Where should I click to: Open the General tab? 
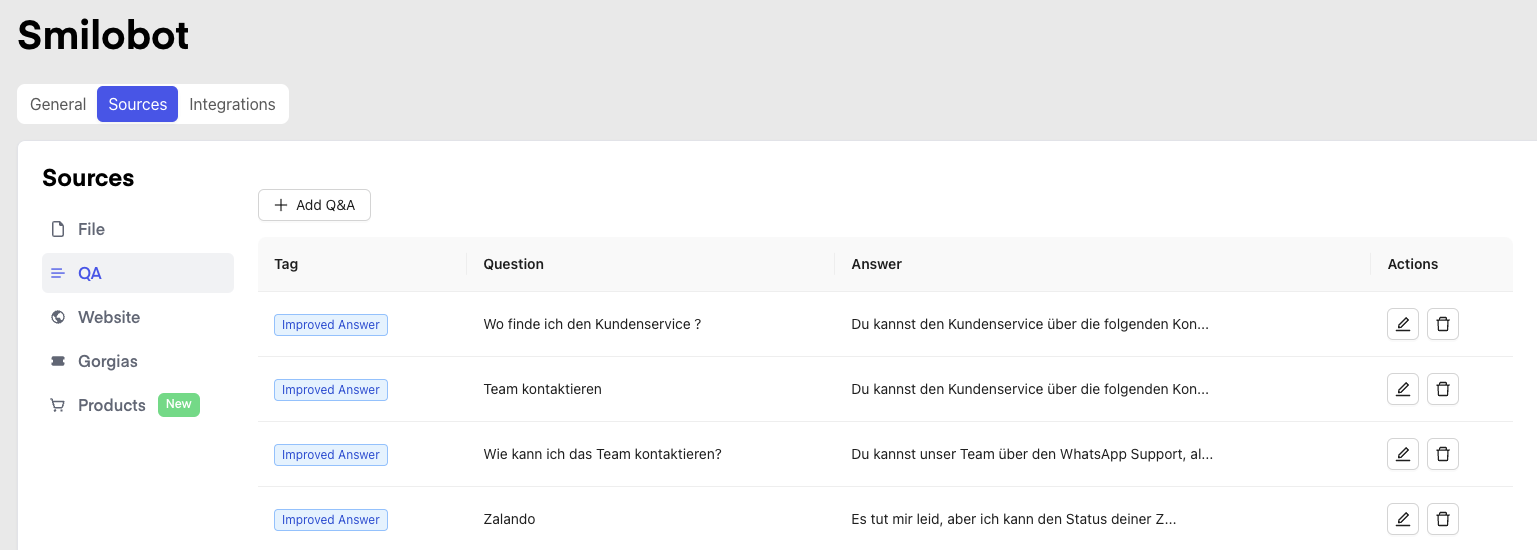pyautogui.click(x=58, y=104)
